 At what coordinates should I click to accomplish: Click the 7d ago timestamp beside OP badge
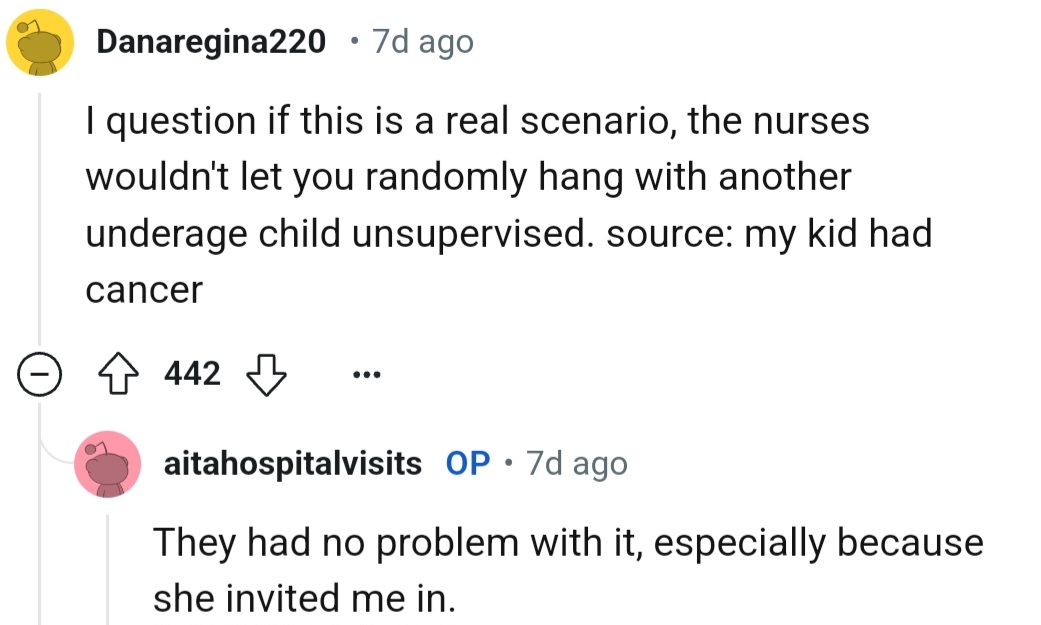pyautogui.click(x=577, y=464)
